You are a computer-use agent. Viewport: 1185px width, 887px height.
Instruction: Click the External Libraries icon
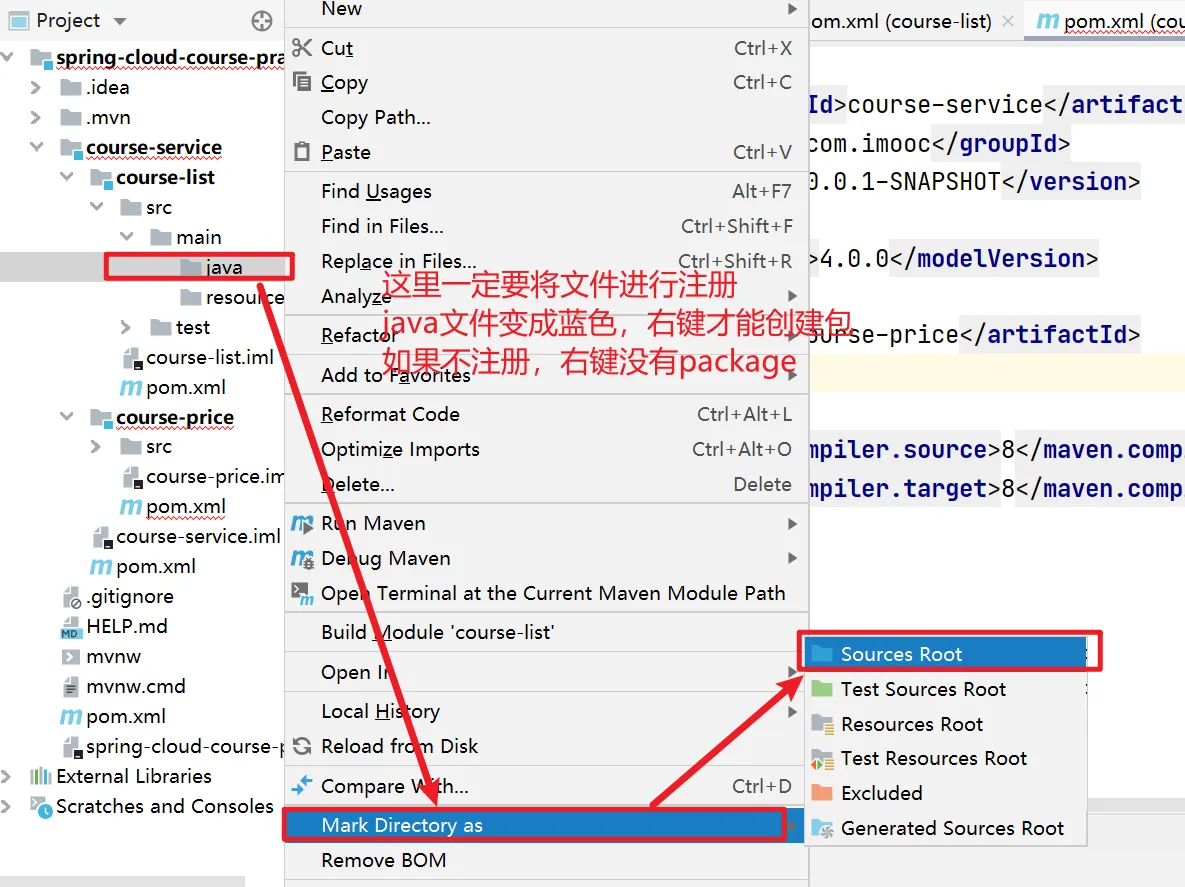40,776
